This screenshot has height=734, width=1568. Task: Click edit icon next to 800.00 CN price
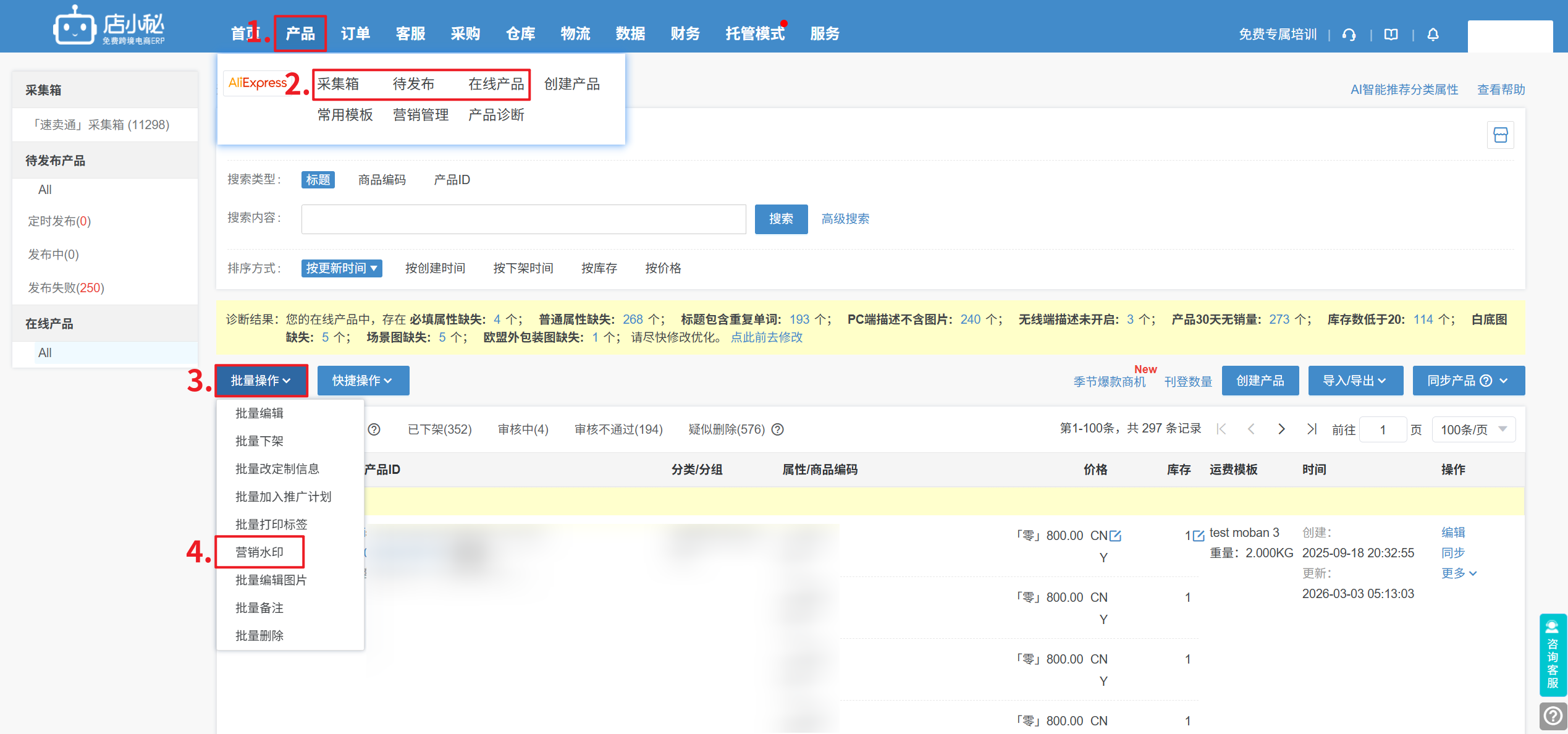pos(1116,536)
